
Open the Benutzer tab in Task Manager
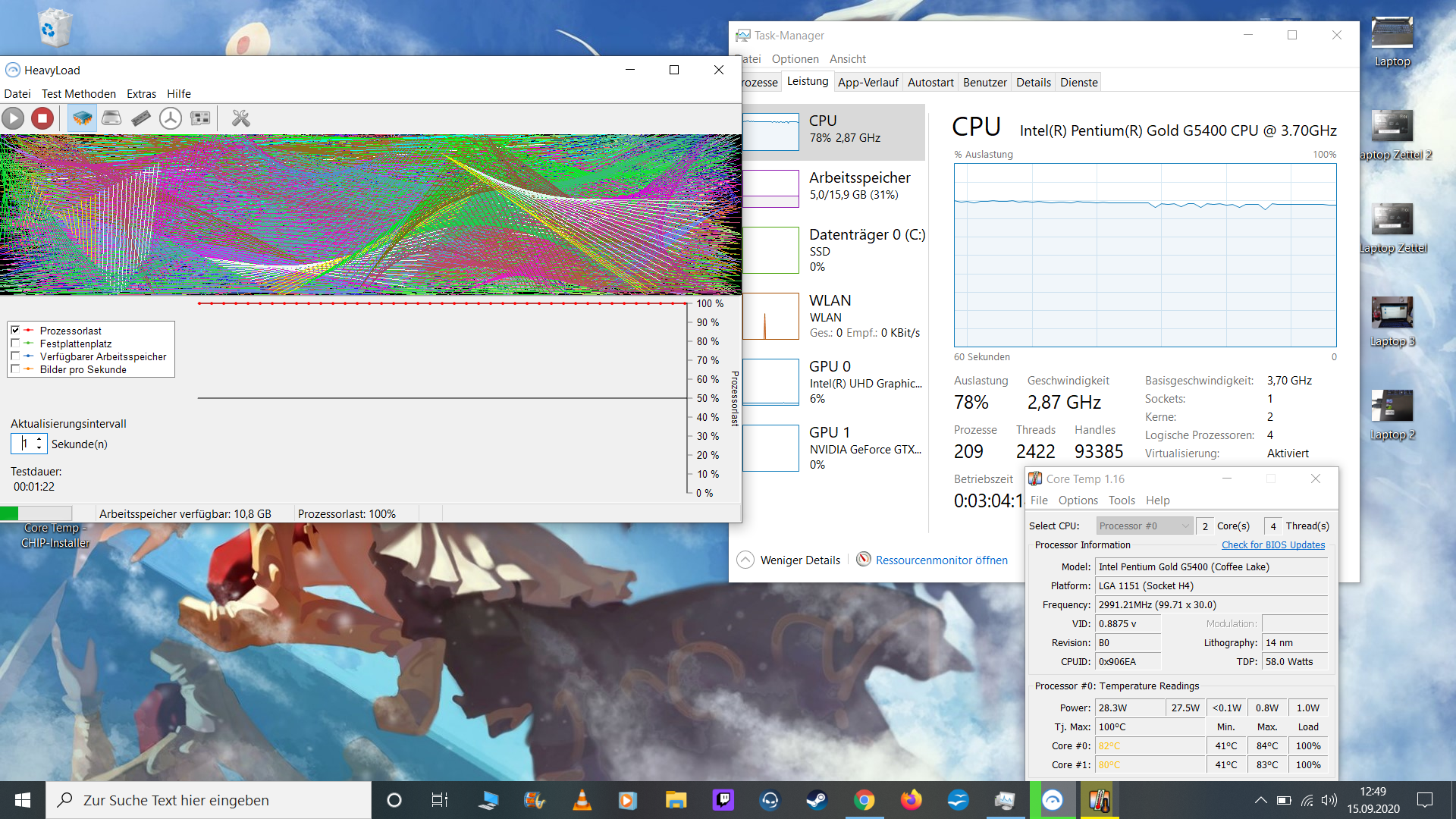click(985, 83)
